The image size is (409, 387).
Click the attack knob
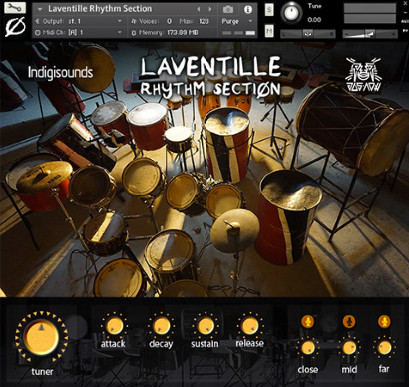[114, 325]
